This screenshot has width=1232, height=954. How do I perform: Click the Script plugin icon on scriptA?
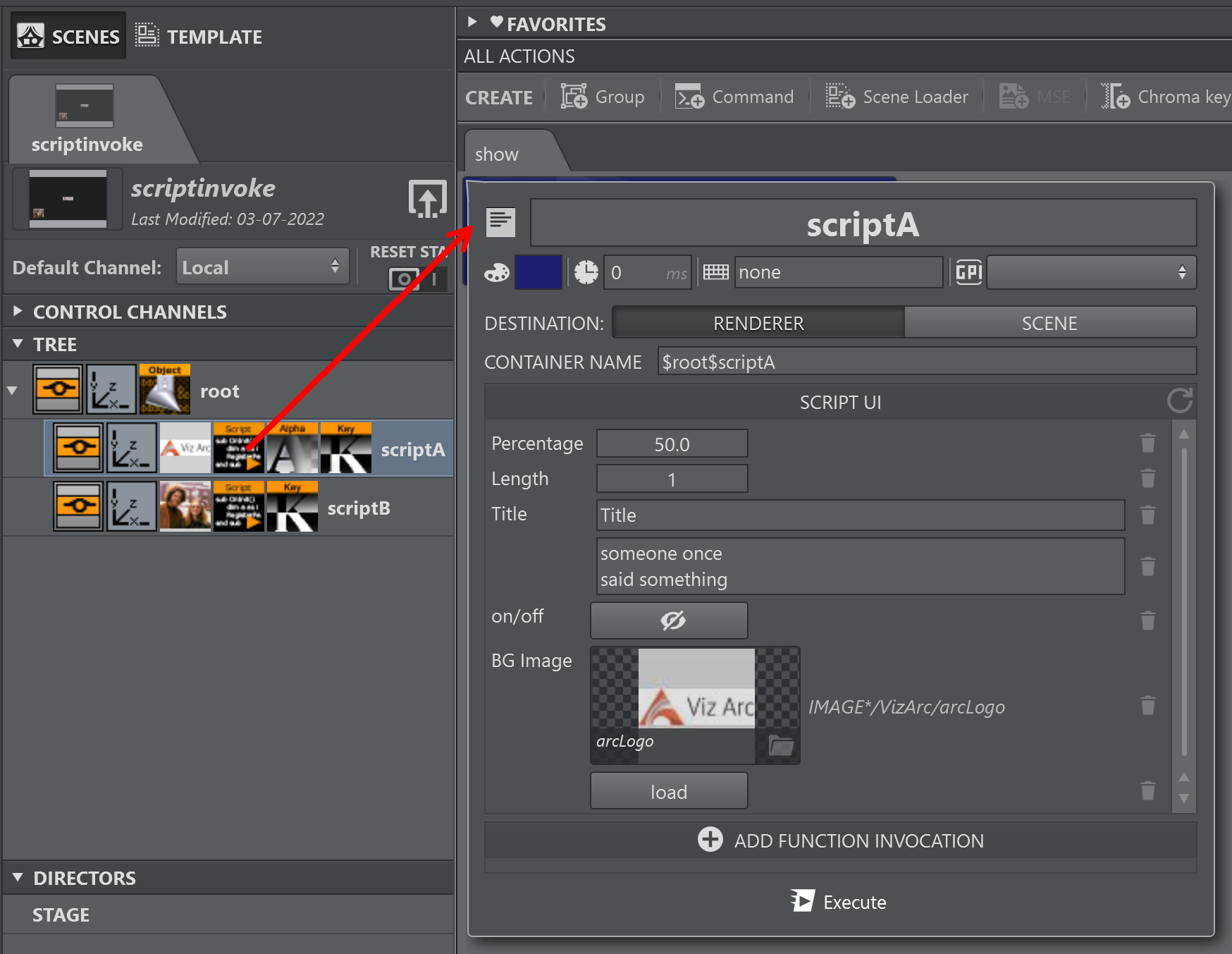pyautogui.click(x=238, y=448)
